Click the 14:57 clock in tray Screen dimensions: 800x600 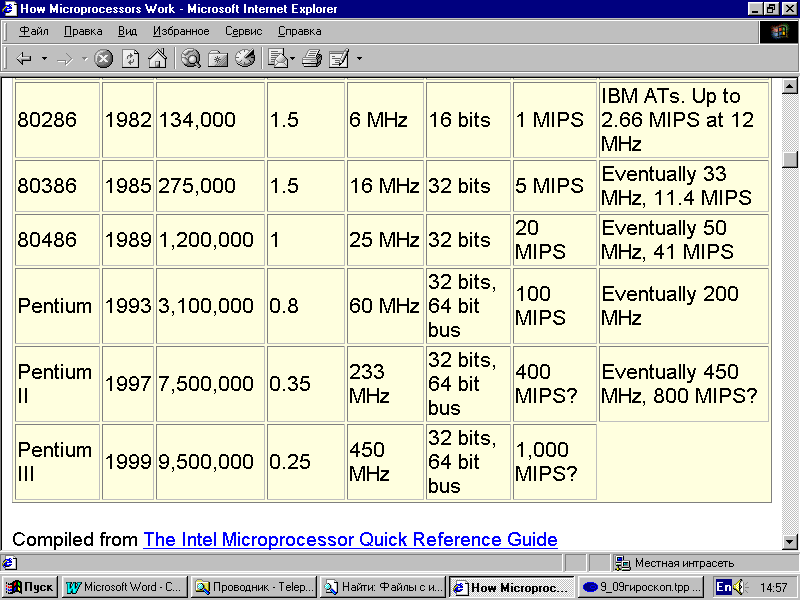coord(773,588)
